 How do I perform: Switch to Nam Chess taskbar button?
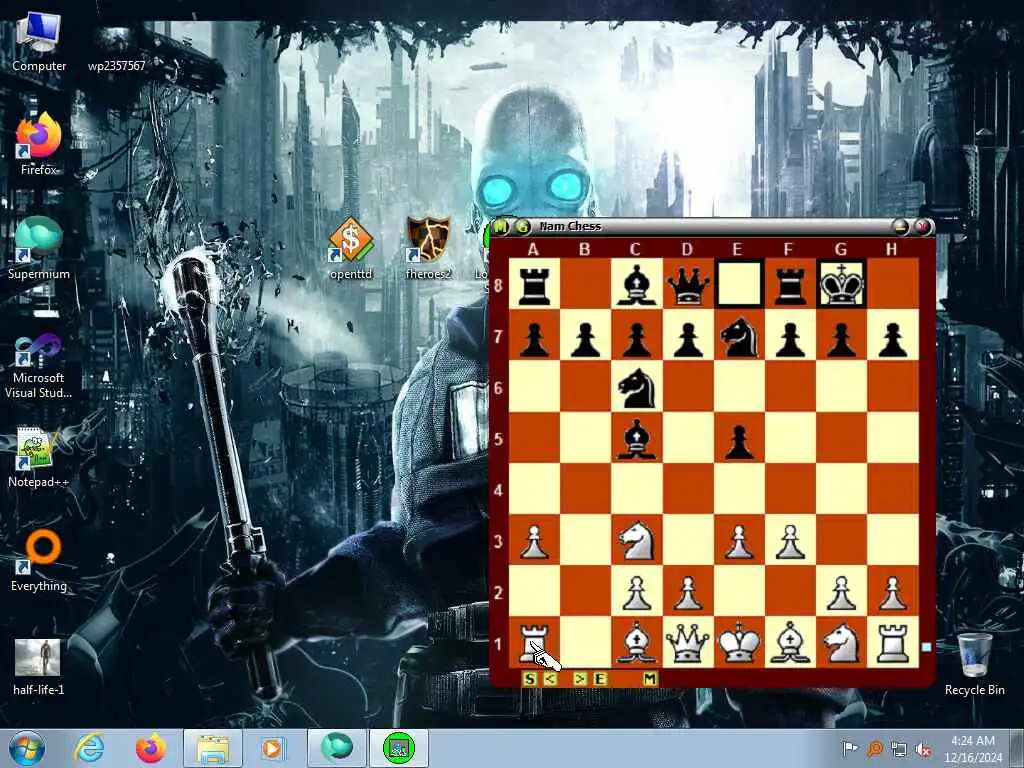point(399,748)
